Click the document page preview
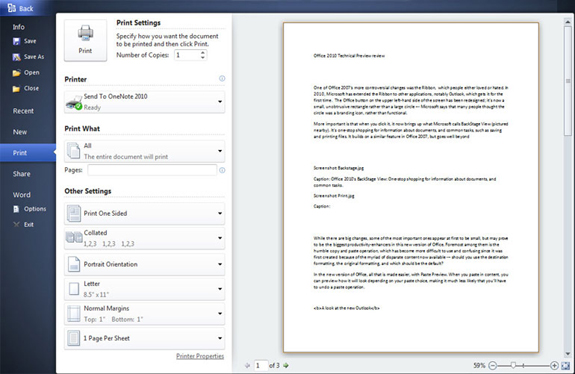The width and height of the screenshot is (575, 374). pos(411,187)
